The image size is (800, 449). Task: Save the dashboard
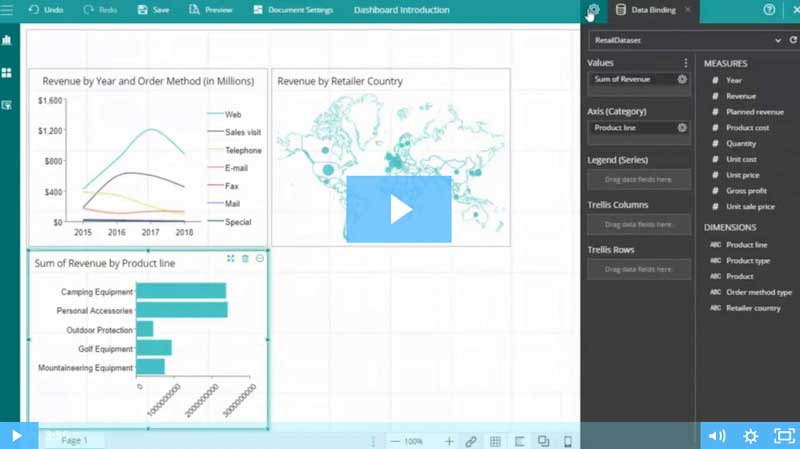(x=153, y=10)
